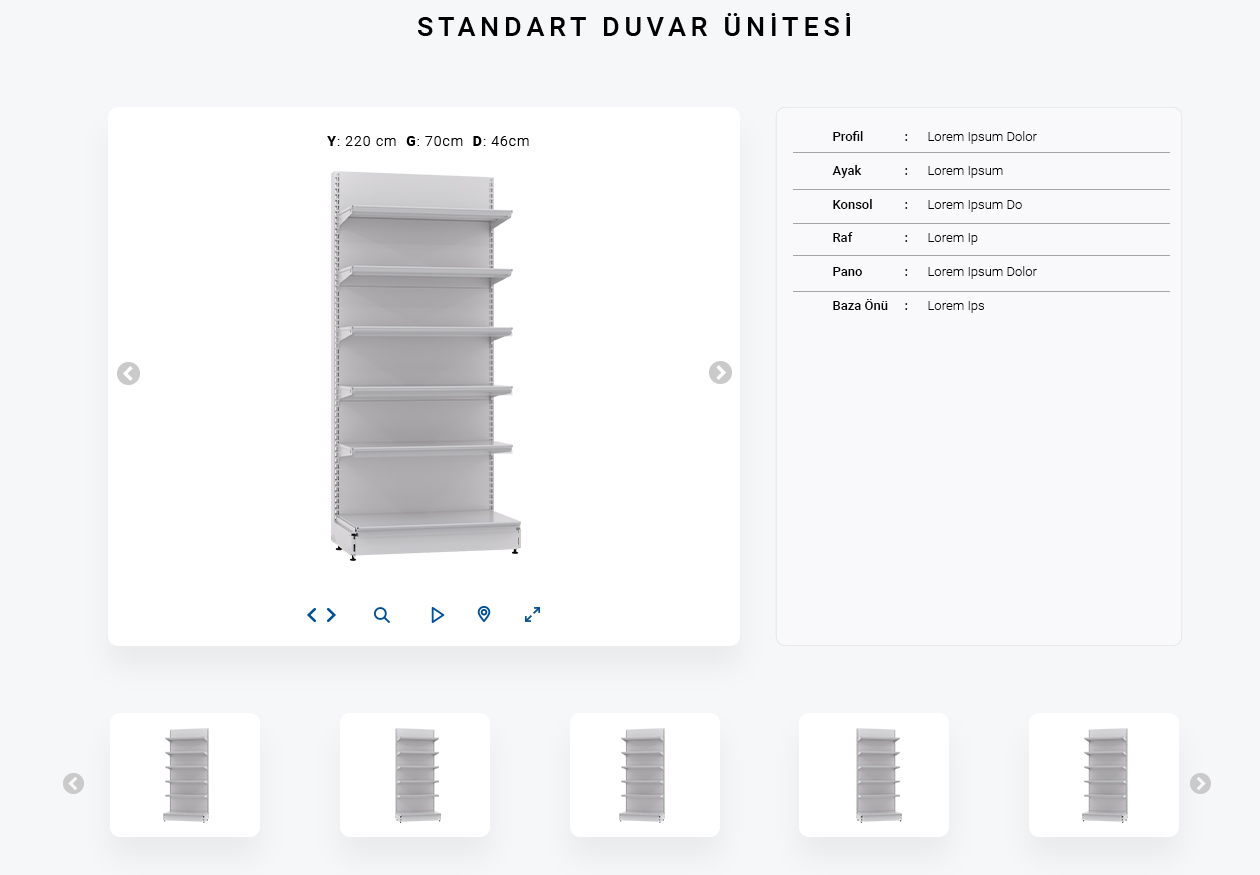Select the fourth shelf thumbnail
The height and width of the screenshot is (875, 1260).
pyautogui.click(x=874, y=775)
